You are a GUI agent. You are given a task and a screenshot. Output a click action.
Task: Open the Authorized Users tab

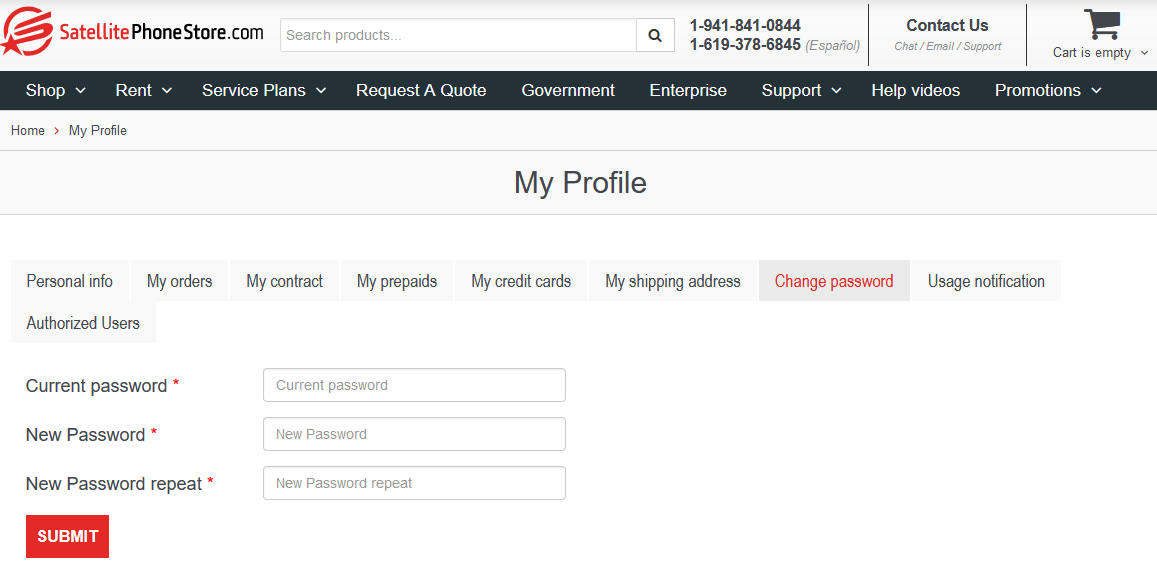click(x=83, y=323)
